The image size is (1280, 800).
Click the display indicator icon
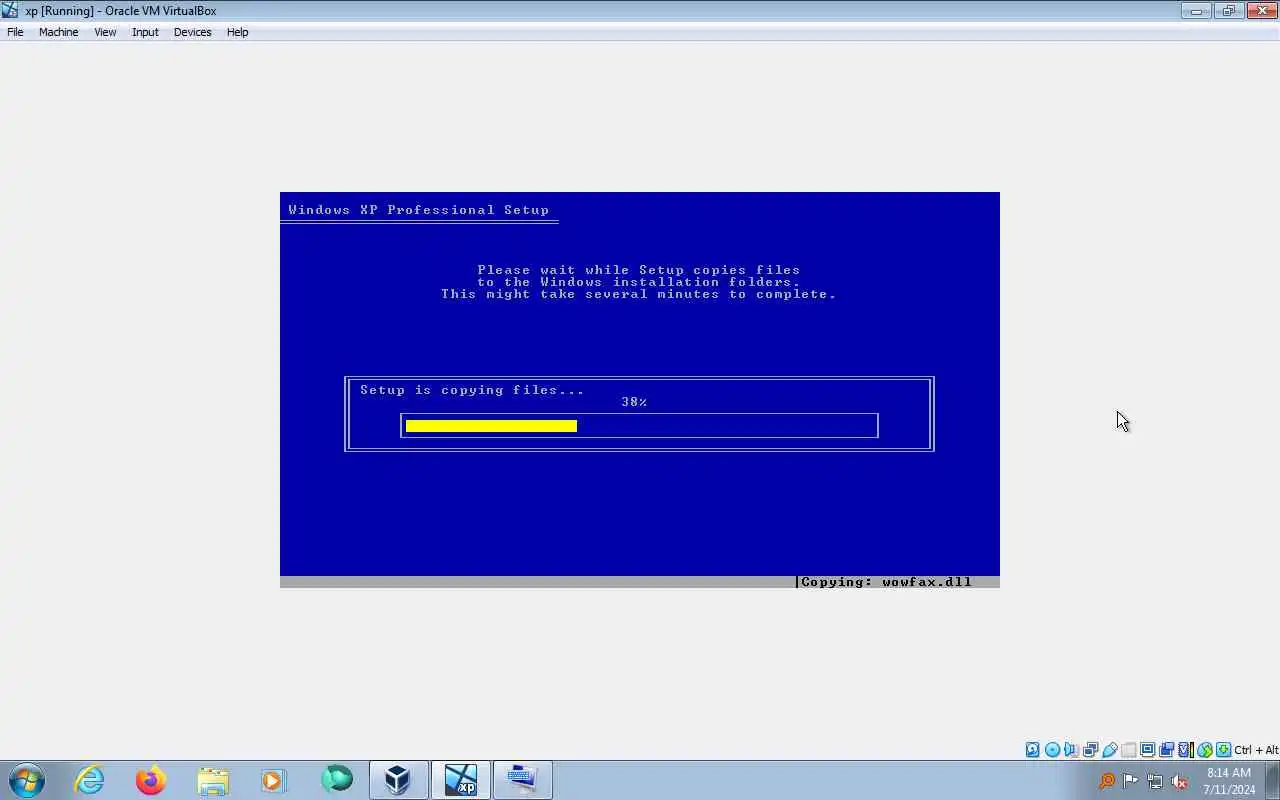pos(1148,750)
